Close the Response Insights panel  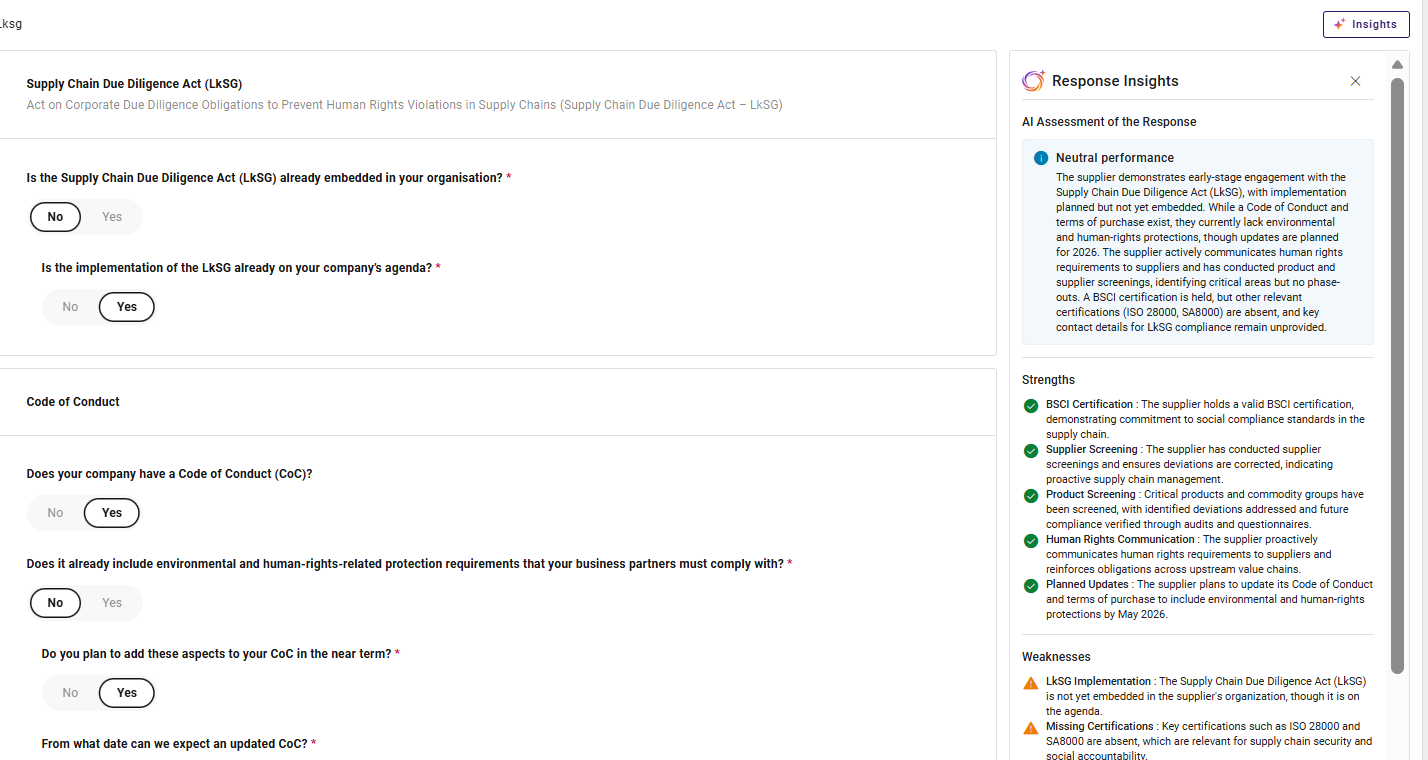(1355, 81)
